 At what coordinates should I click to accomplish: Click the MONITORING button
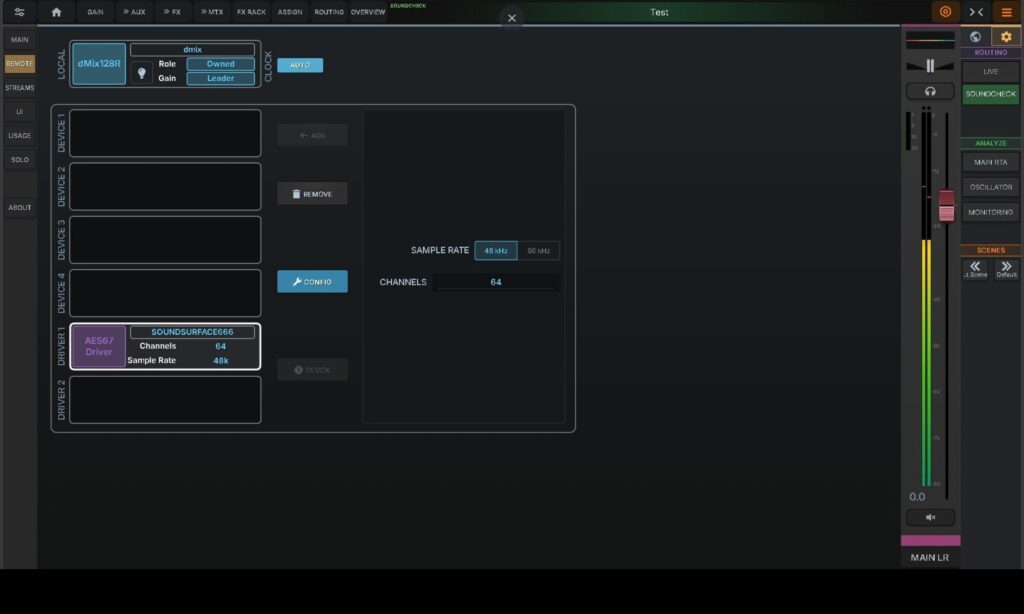point(991,212)
